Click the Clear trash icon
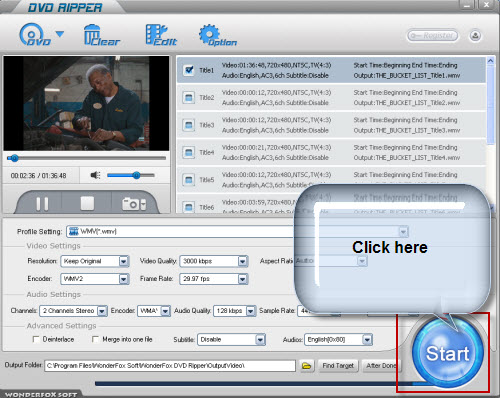The height and width of the screenshot is (398, 500). coord(102,35)
